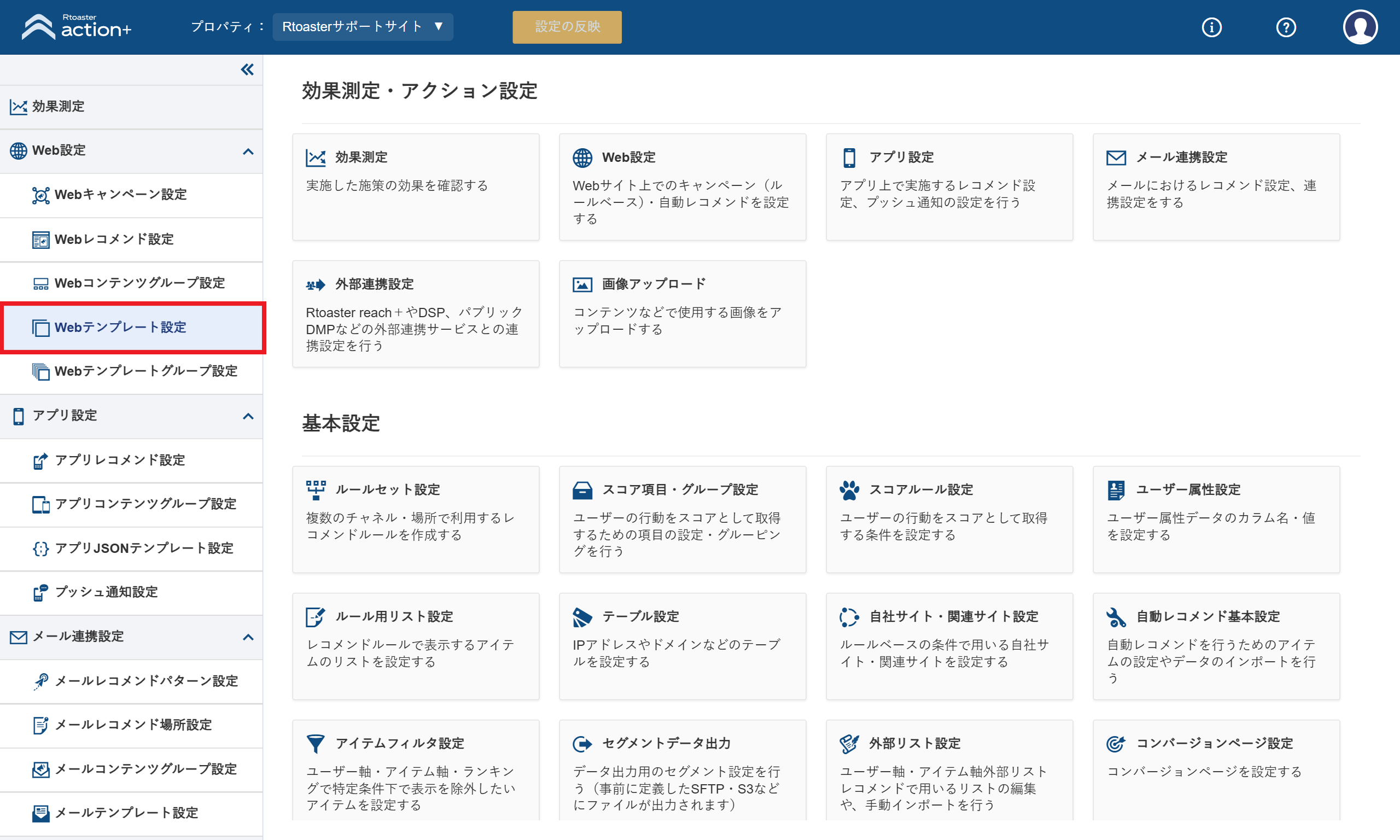The image size is (1400, 840).
Task: Open the Rtoasterサポートサイト property dropdown
Action: (363, 27)
